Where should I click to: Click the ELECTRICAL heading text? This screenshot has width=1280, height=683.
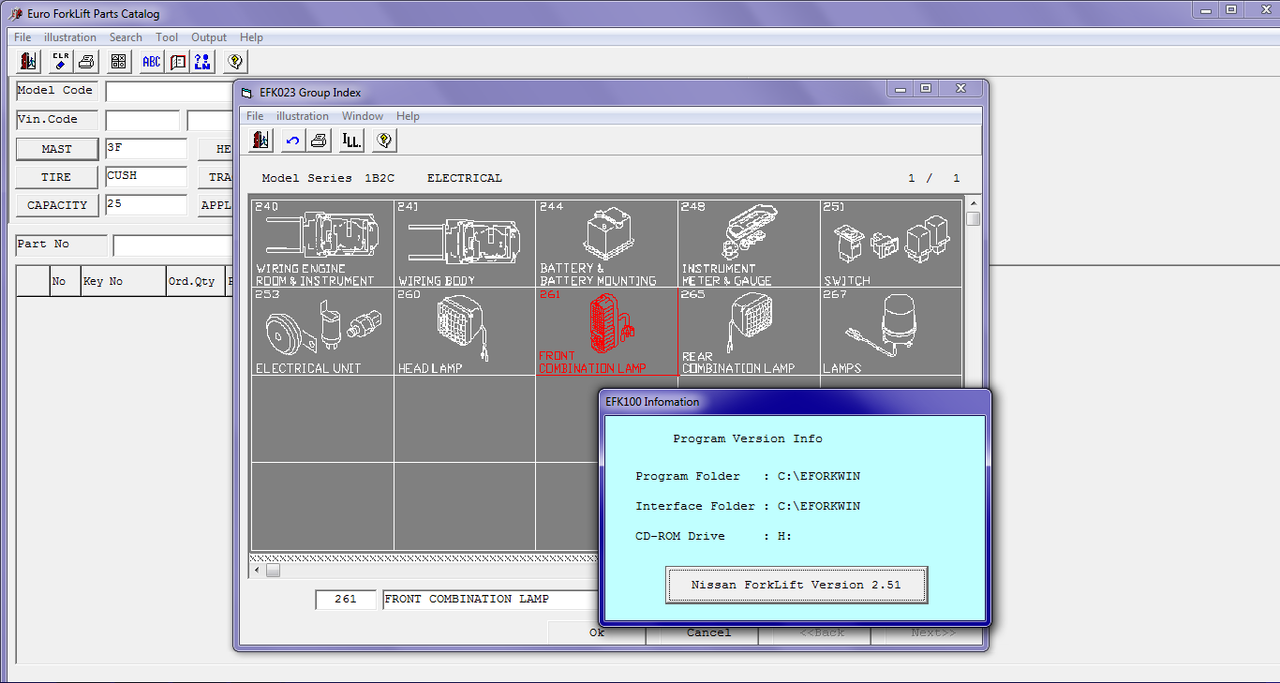[465, 178]
